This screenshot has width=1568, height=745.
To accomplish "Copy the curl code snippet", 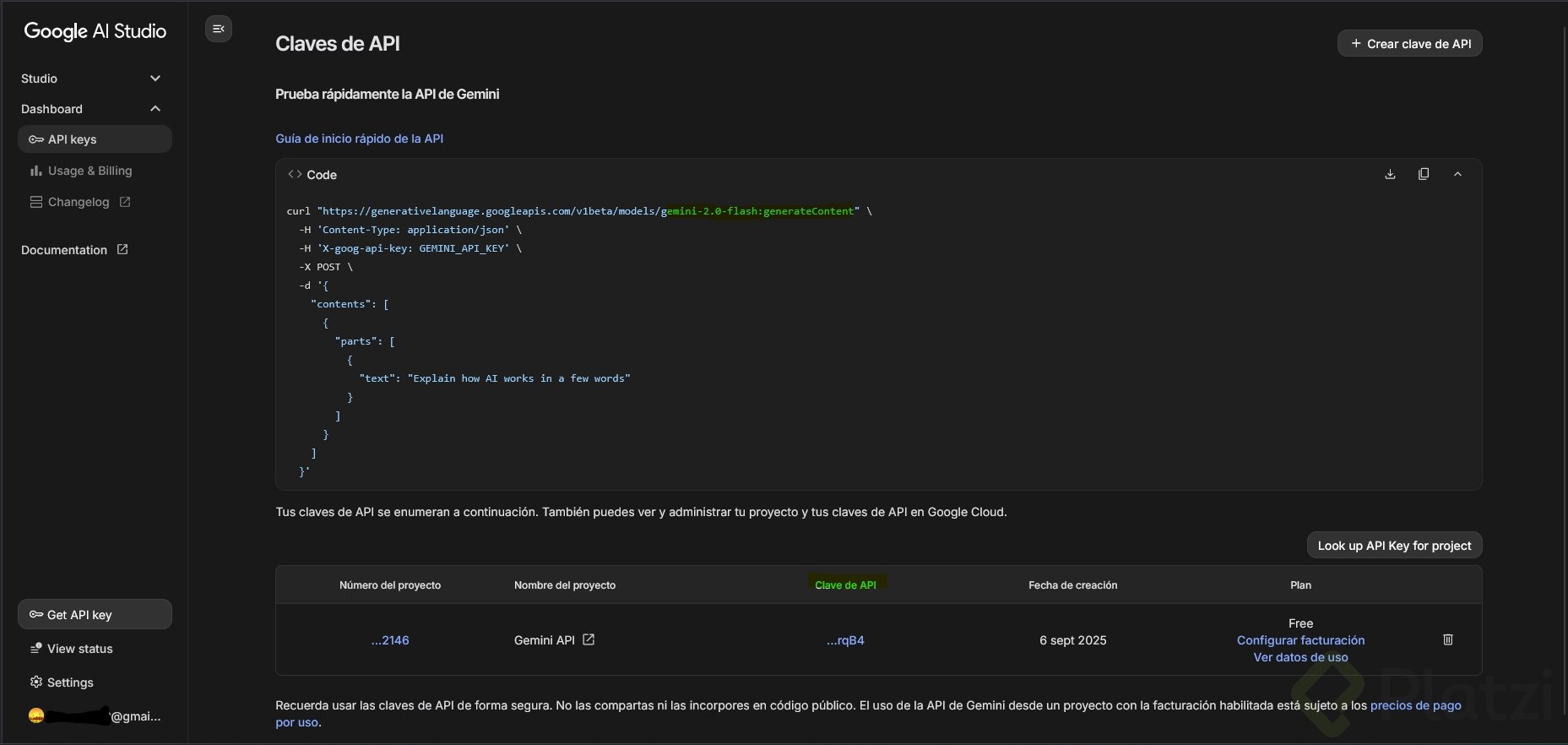I will [x=1424, y=174].
